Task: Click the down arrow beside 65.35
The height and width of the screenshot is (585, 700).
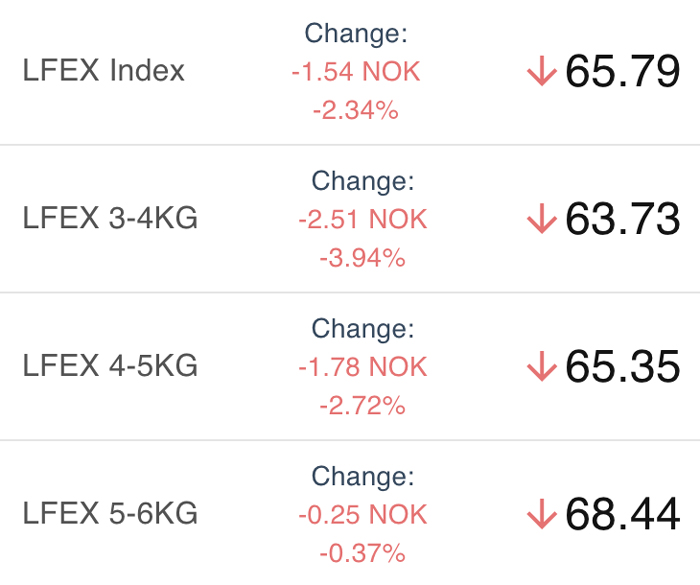Action: [x=542, y=366]
